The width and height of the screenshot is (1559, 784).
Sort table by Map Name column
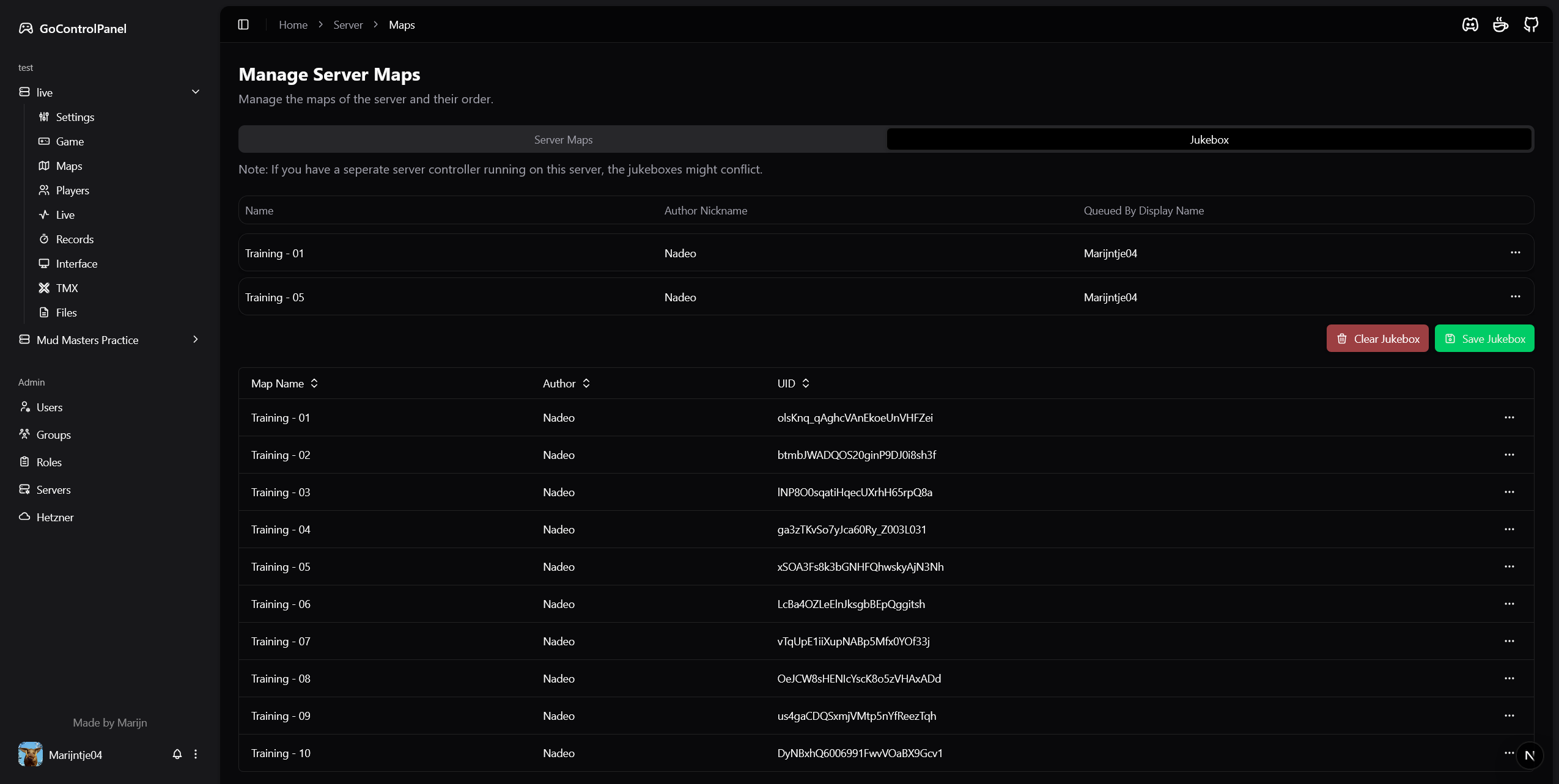[x=285, y=383]
